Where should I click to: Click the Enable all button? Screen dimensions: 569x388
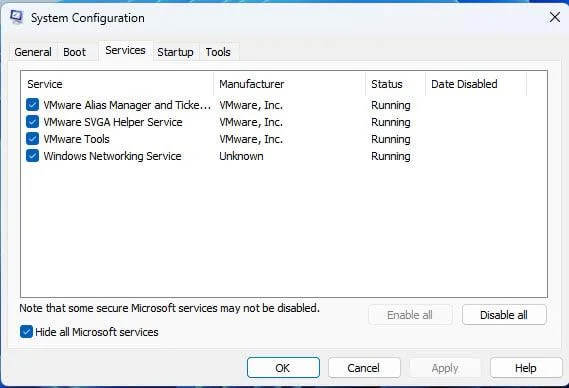click(x=410, y=315)
